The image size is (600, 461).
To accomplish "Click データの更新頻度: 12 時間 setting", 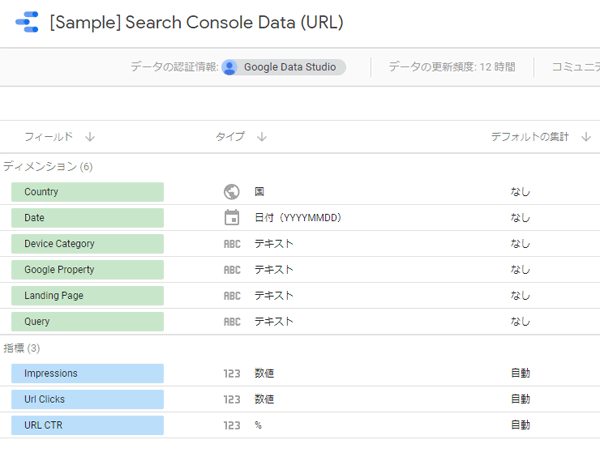I will pyautogui.click(x=452, y=67).
